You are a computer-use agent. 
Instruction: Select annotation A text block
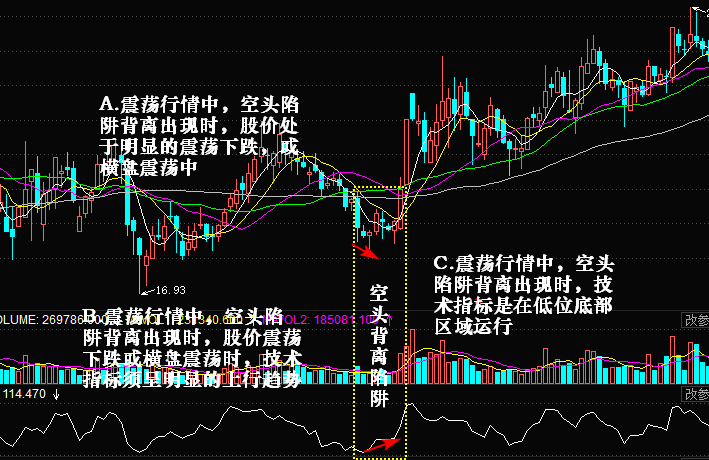tap(198, 137)
